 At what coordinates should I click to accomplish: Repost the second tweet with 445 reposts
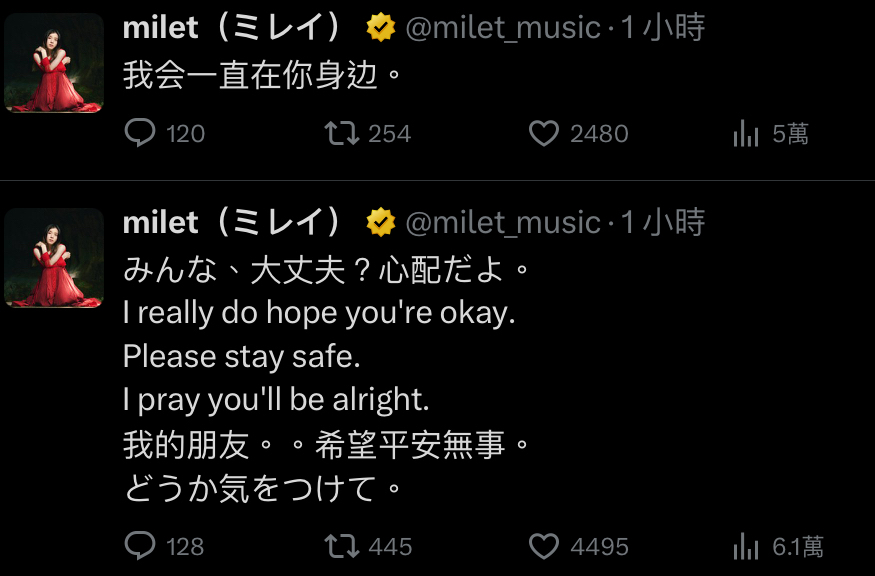343,546
